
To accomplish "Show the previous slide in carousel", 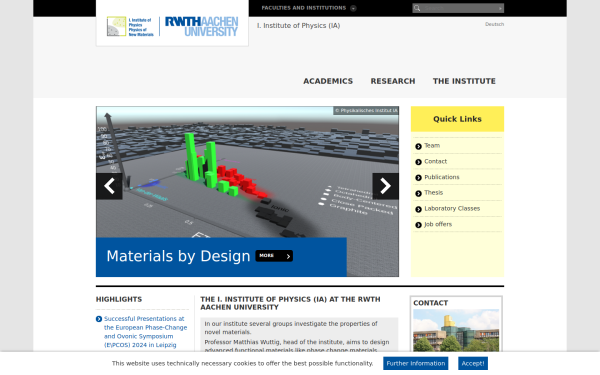I will [x=109, y=186].
